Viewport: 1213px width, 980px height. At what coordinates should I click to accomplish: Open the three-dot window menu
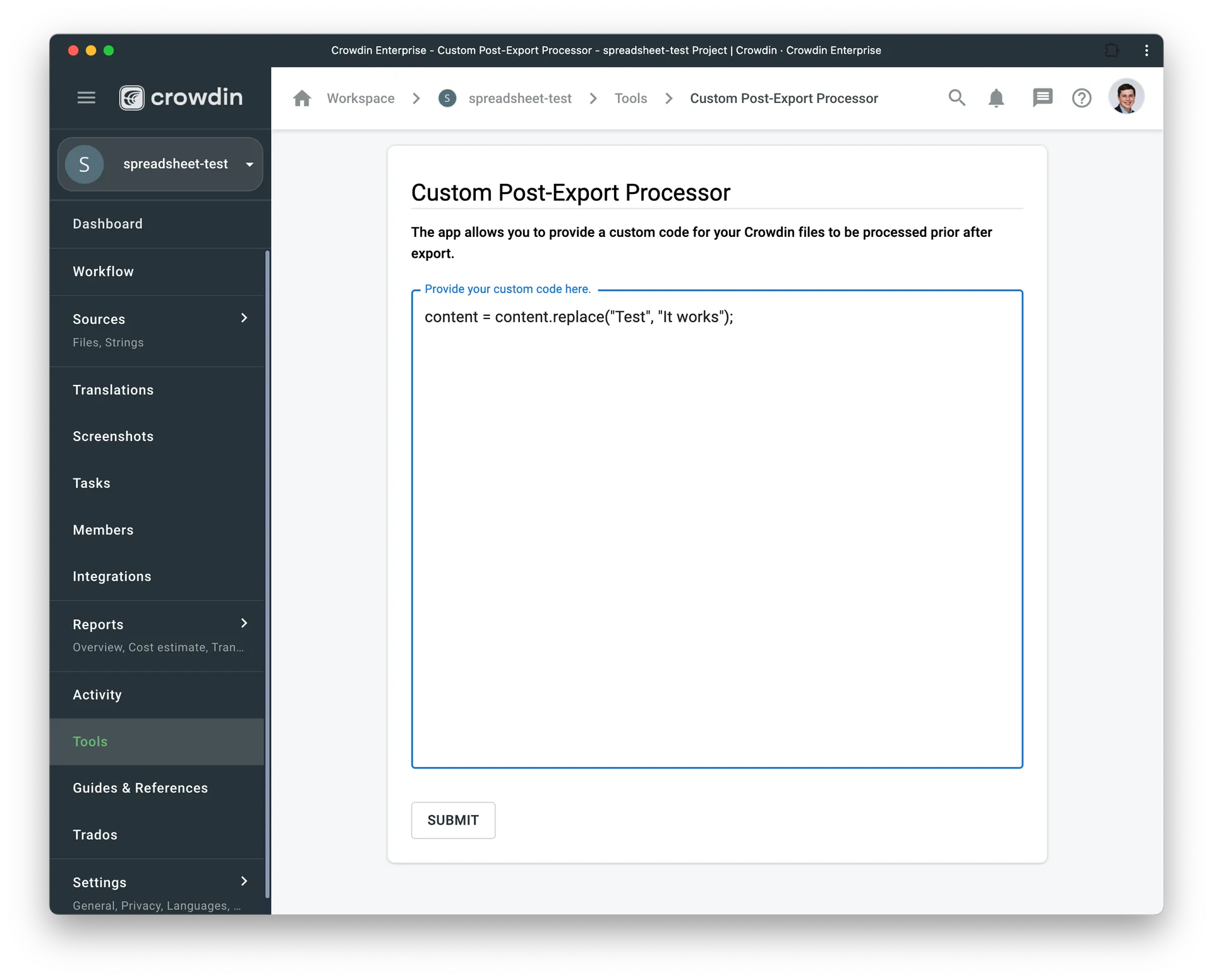1147,50
